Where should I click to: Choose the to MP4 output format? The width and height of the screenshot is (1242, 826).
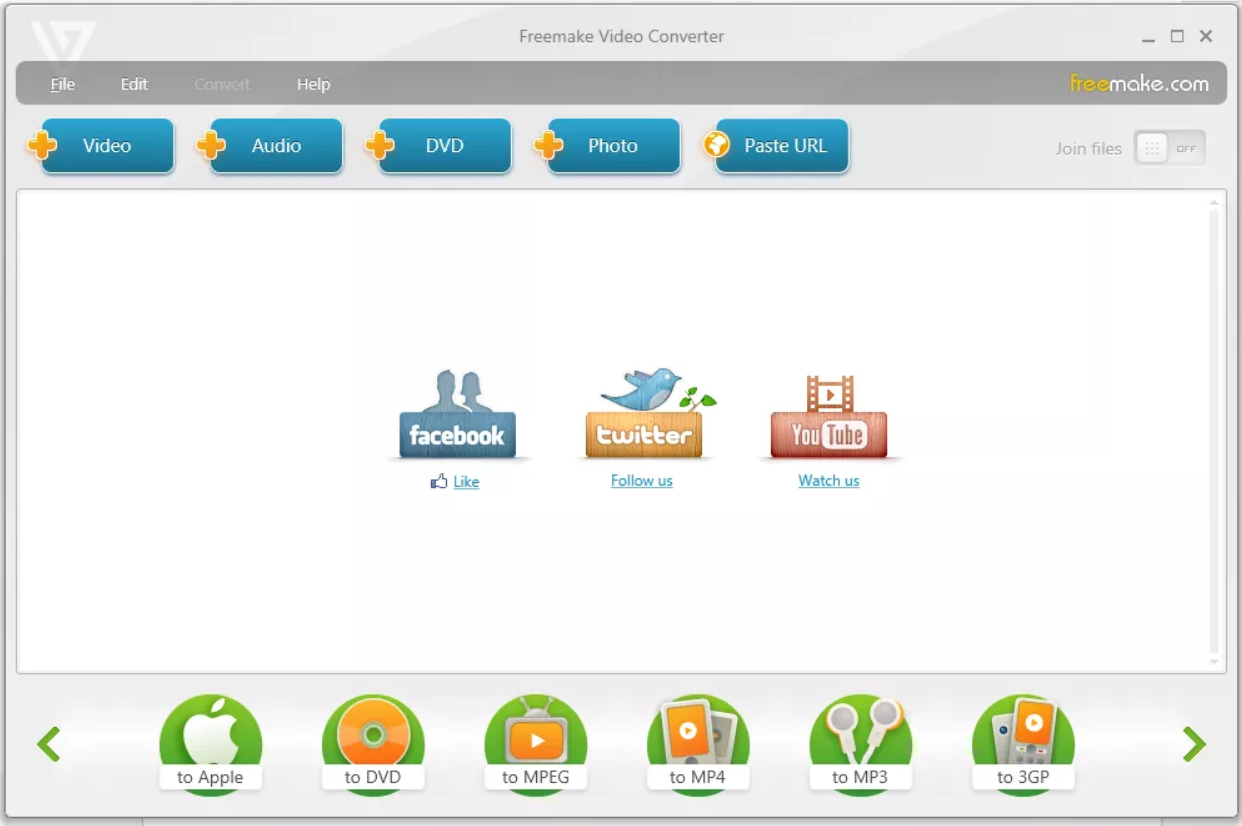[x=698, y=744]
